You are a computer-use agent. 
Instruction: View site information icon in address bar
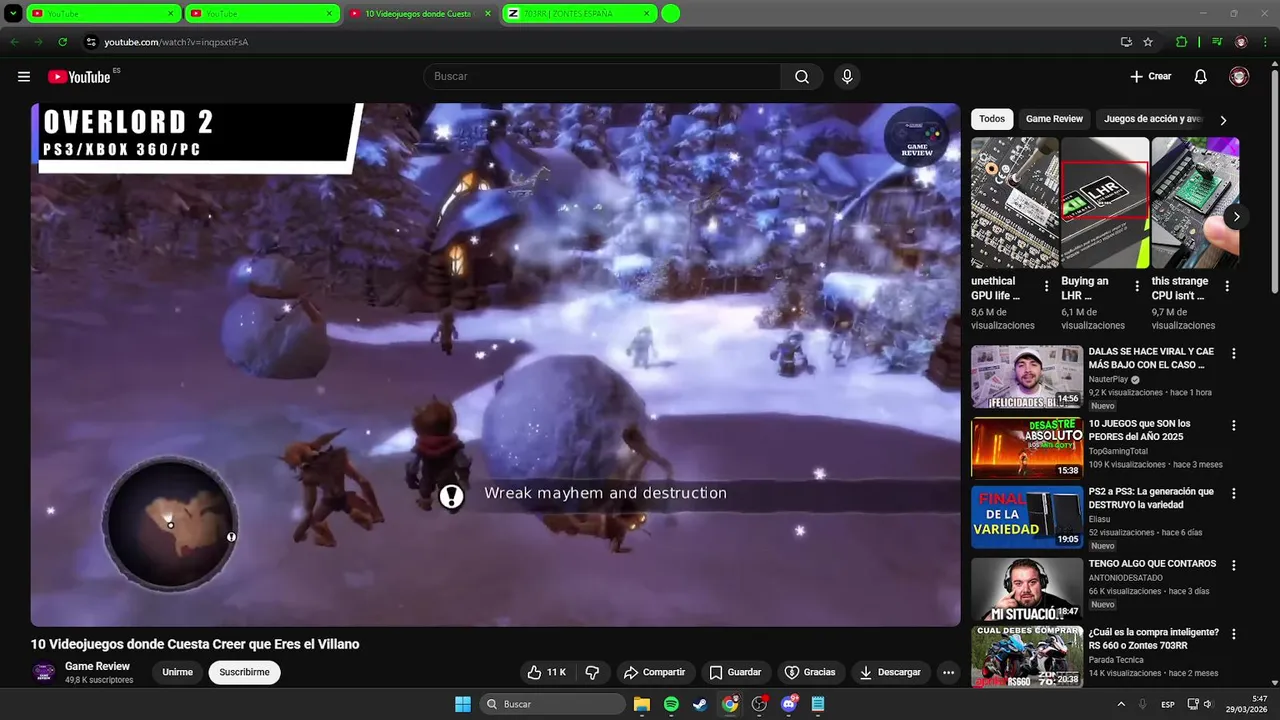pyautogui.click(x=91, y=42)
